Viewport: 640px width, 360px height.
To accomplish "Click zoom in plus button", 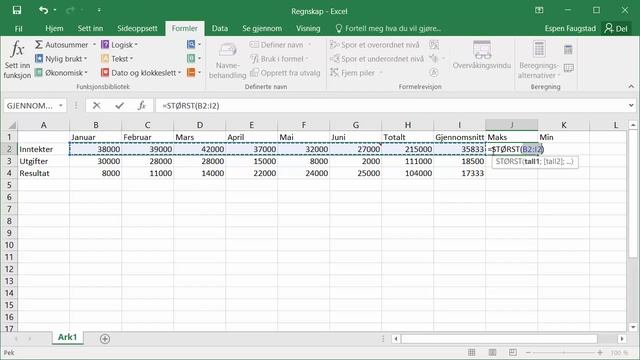I will click(600, 352).
